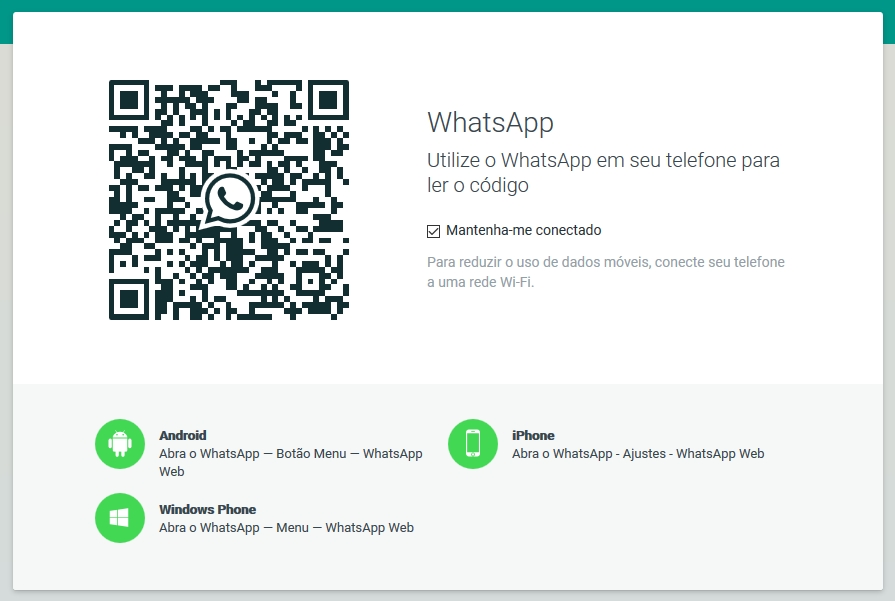Uncheck the Mantenha-me conectado checkbox
This screenshot has height=601, width=895.
tap(433, 231)
